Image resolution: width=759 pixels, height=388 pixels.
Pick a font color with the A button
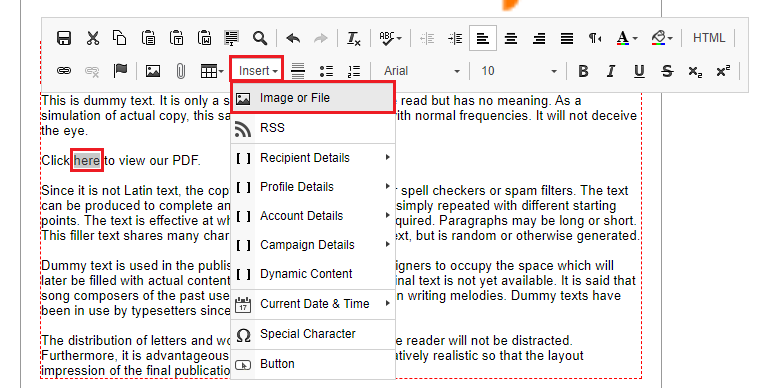click(x=626, y=38)
